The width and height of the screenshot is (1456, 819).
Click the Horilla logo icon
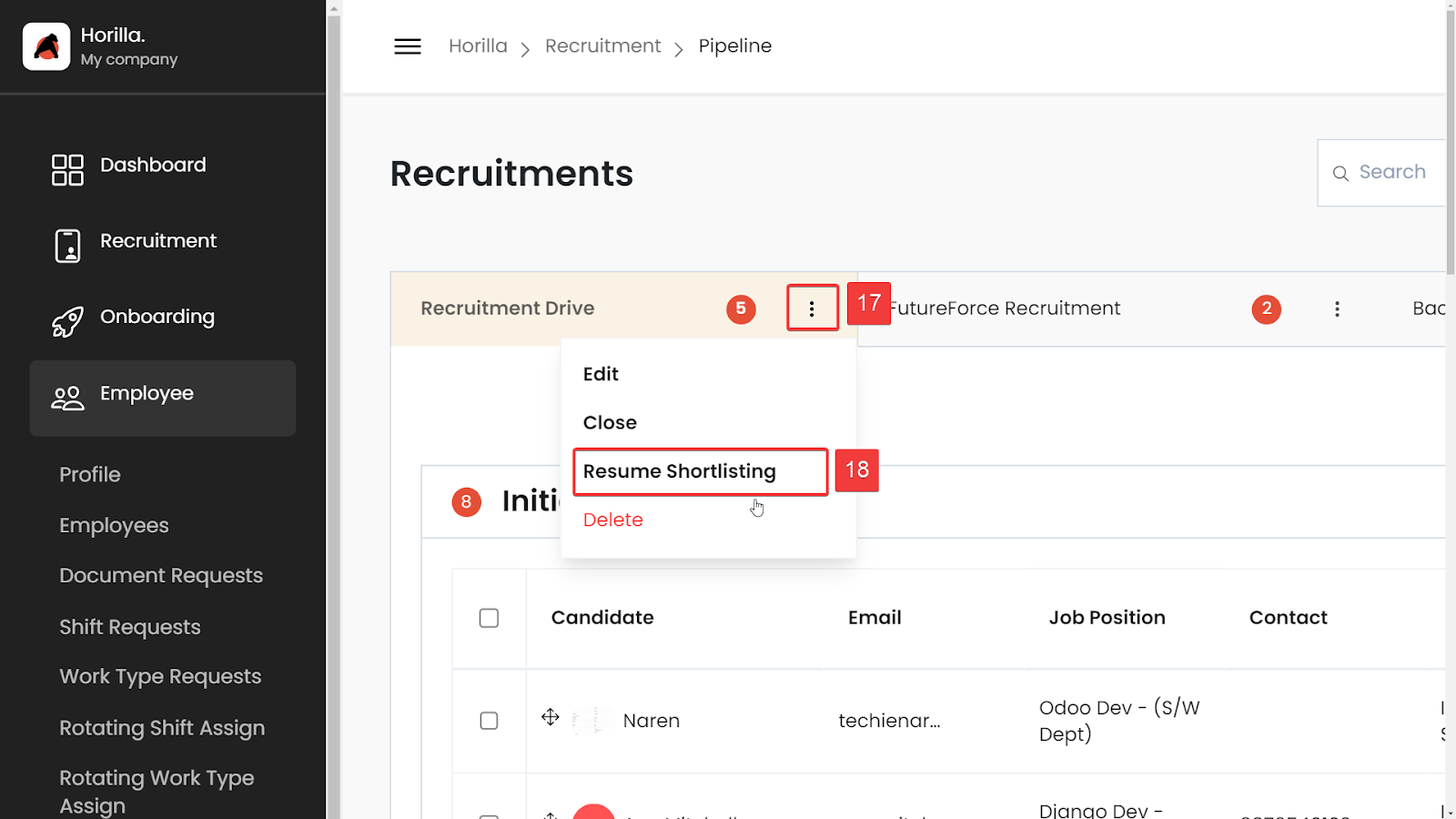46,46
